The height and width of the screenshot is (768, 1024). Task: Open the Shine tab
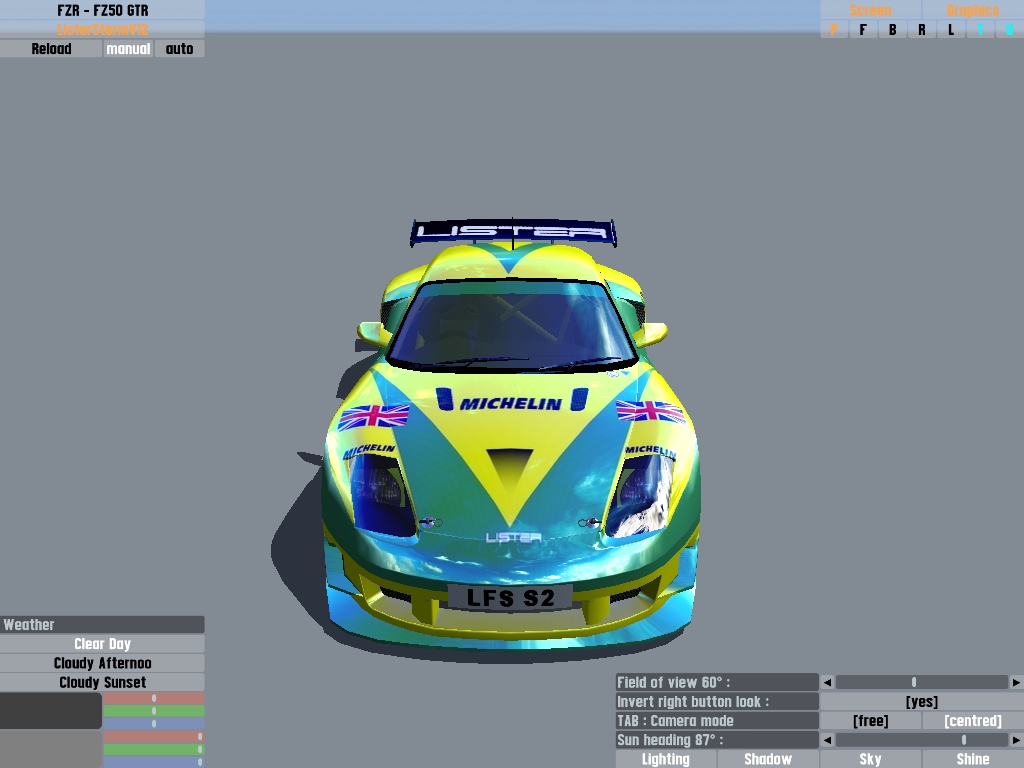(973, 759)
